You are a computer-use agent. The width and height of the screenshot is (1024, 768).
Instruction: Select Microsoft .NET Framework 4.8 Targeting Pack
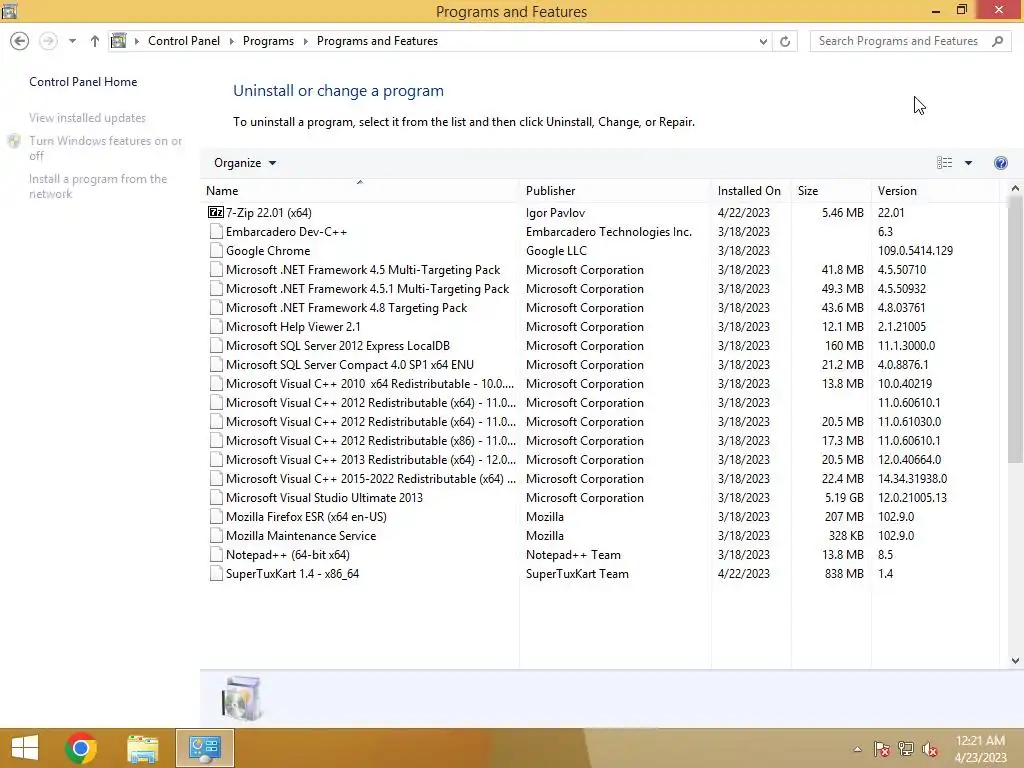(x=346, y=308)
